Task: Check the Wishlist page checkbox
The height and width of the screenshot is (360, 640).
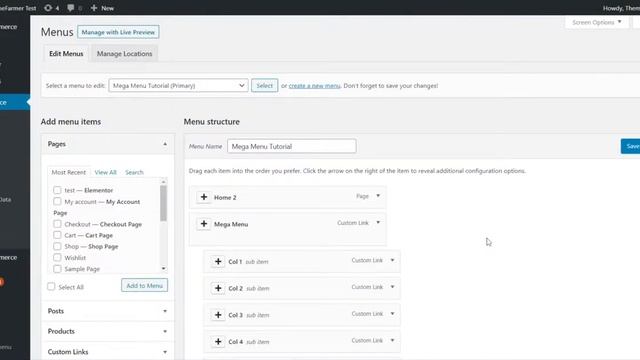Action: click(x=57, y=258)
